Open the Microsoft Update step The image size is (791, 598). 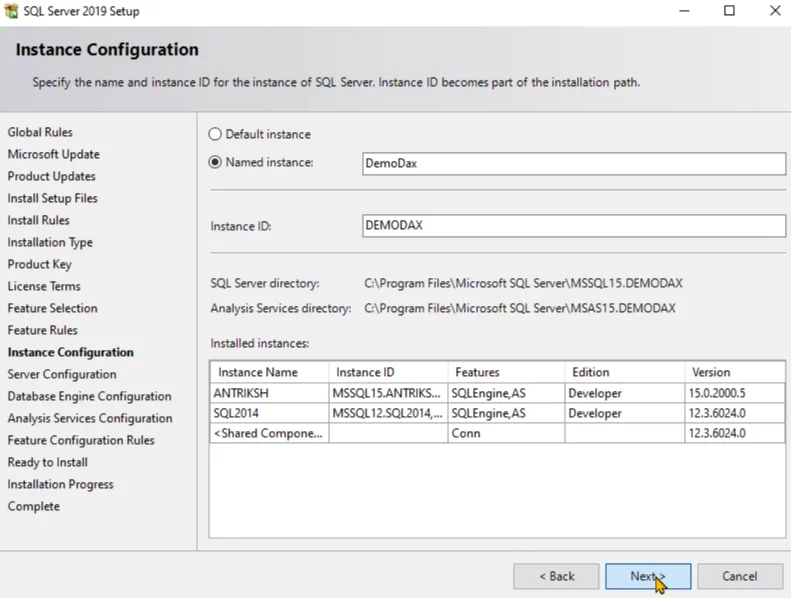tap(53, 154)
